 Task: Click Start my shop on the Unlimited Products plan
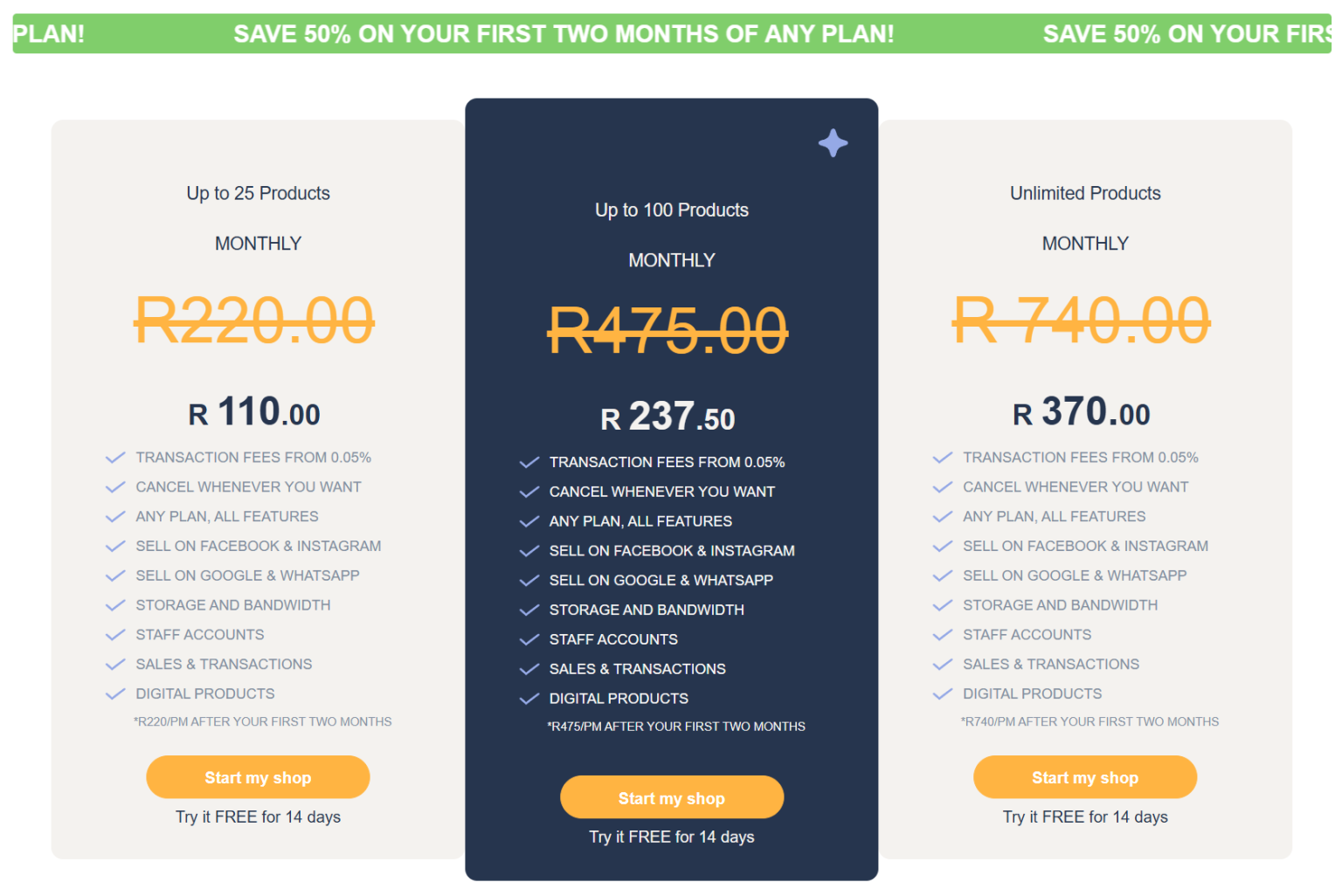(x=1085, y=776)
